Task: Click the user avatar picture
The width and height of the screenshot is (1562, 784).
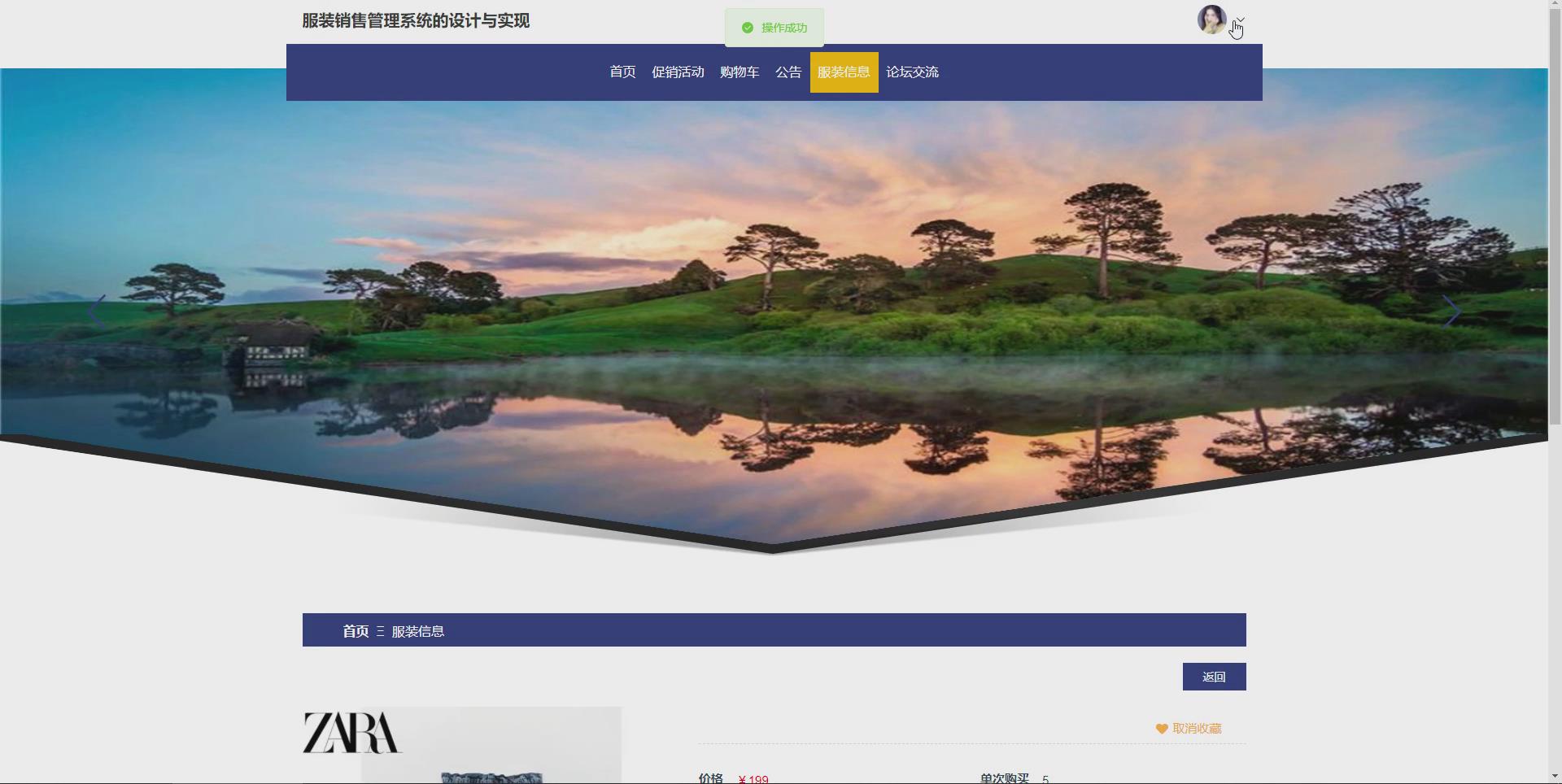Action: 1211,20
